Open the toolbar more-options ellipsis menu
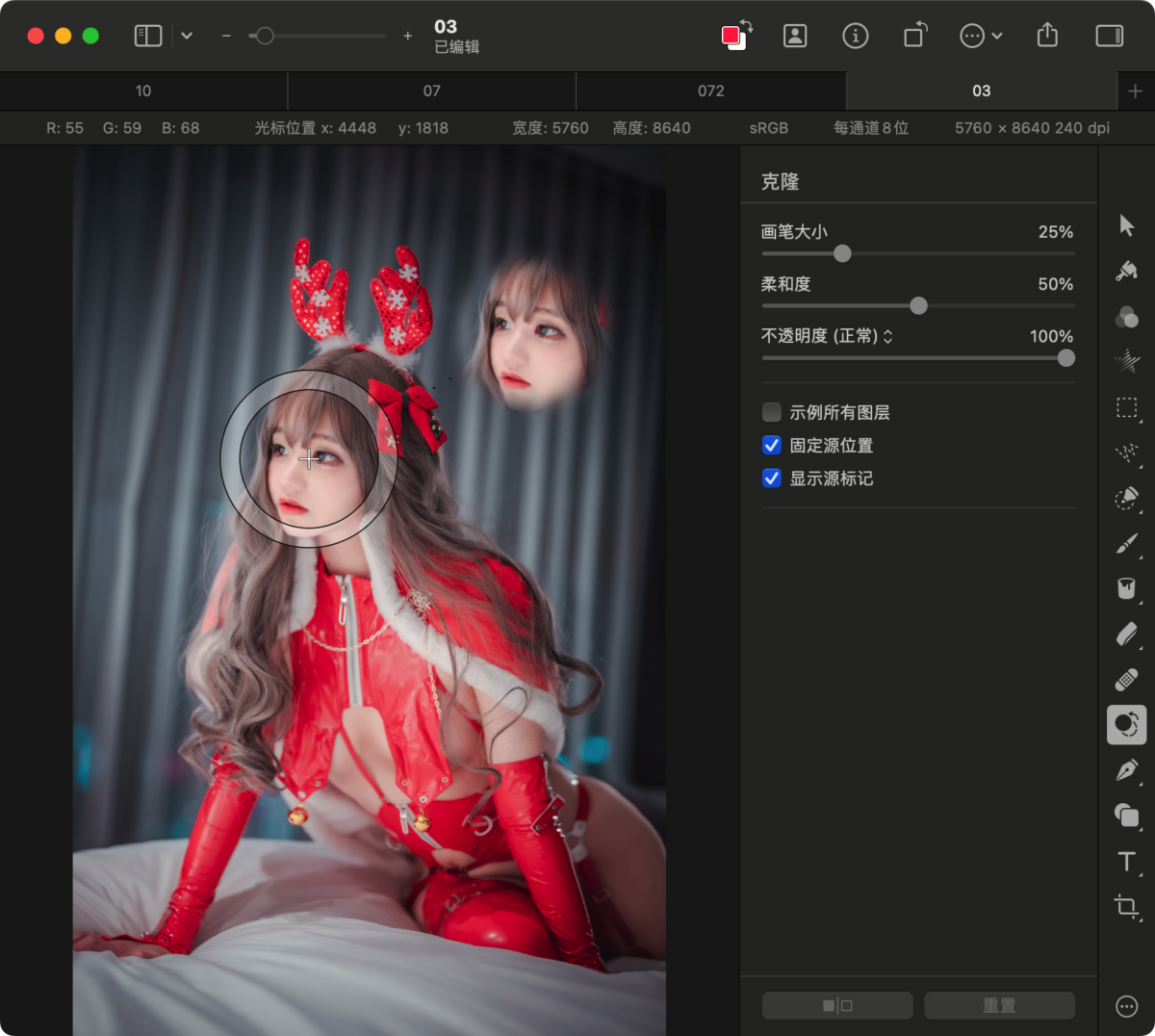Screen dimensions: 1155x1036 pos(981,36)
